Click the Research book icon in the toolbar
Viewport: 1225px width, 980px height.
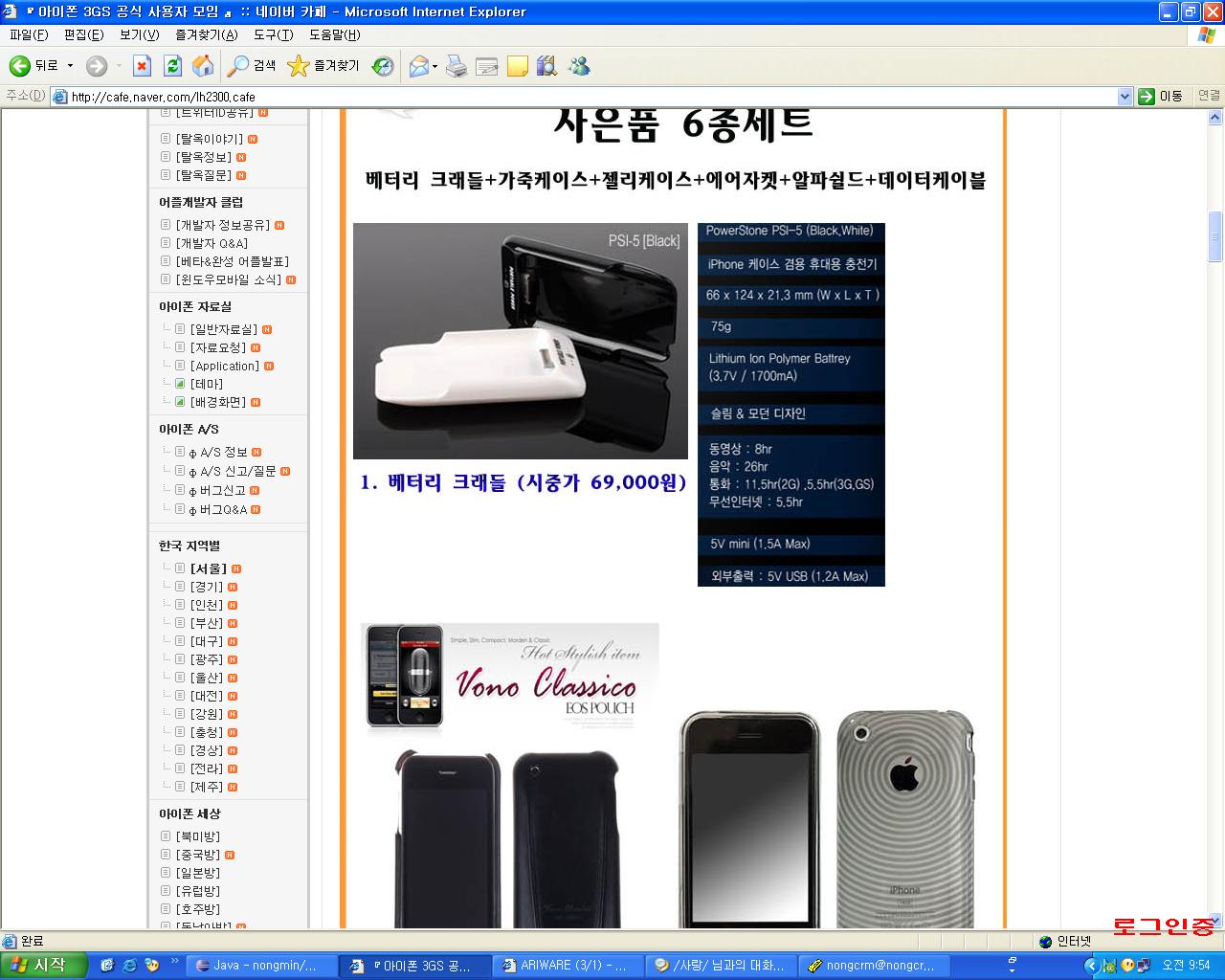(x=546, y=66)
